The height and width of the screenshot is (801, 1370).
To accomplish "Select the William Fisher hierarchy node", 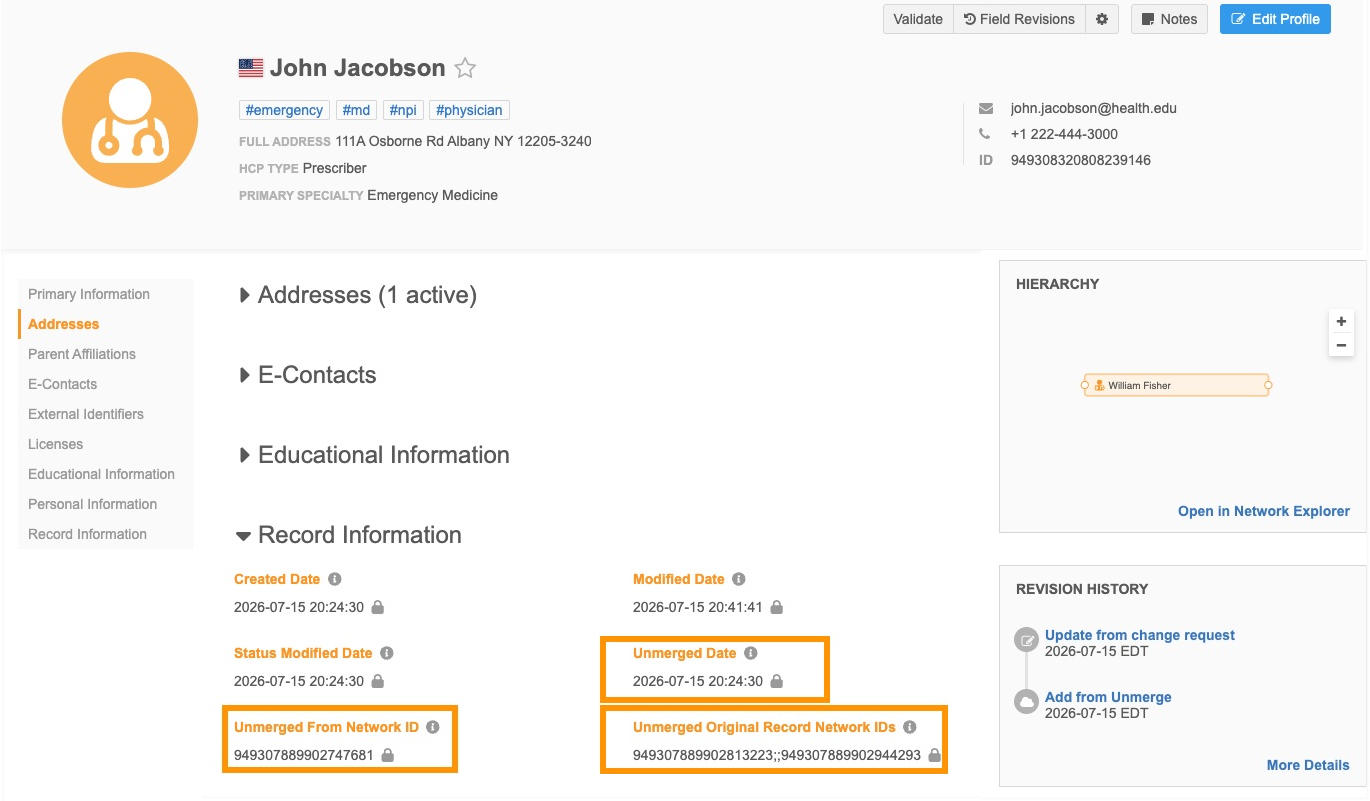I will 1176,385.
